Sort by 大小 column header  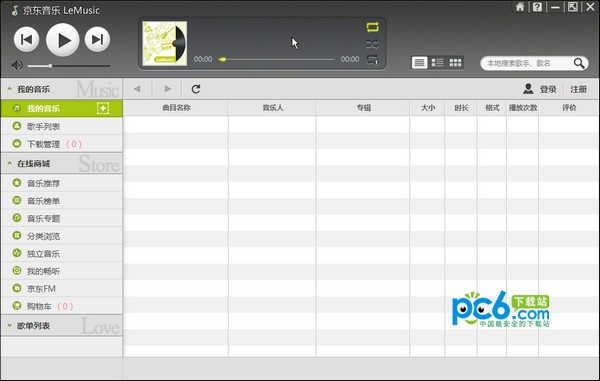point(427,108)
